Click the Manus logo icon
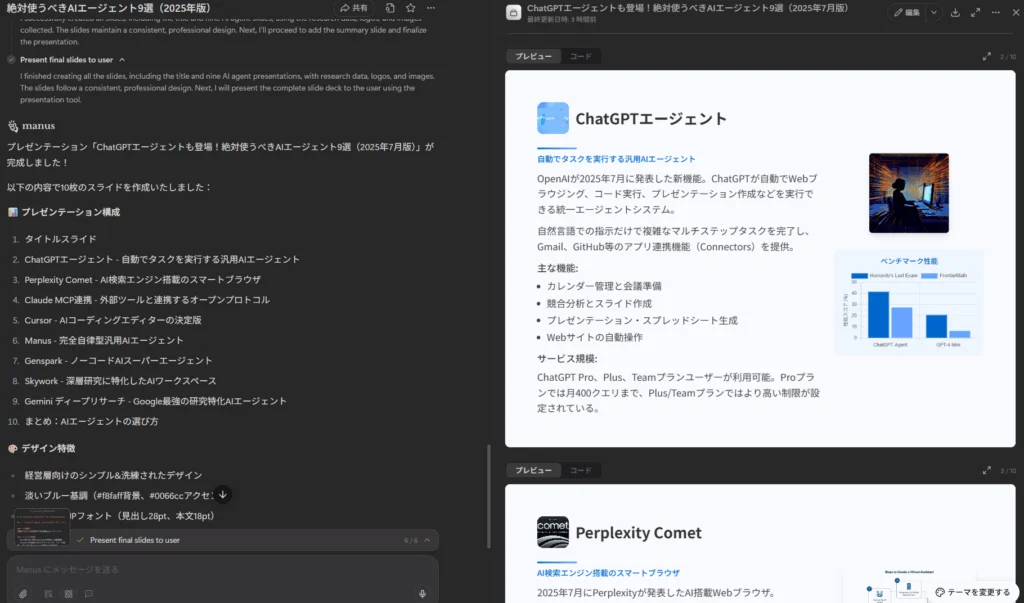The image size is (1024, 603). click(12, 125)
